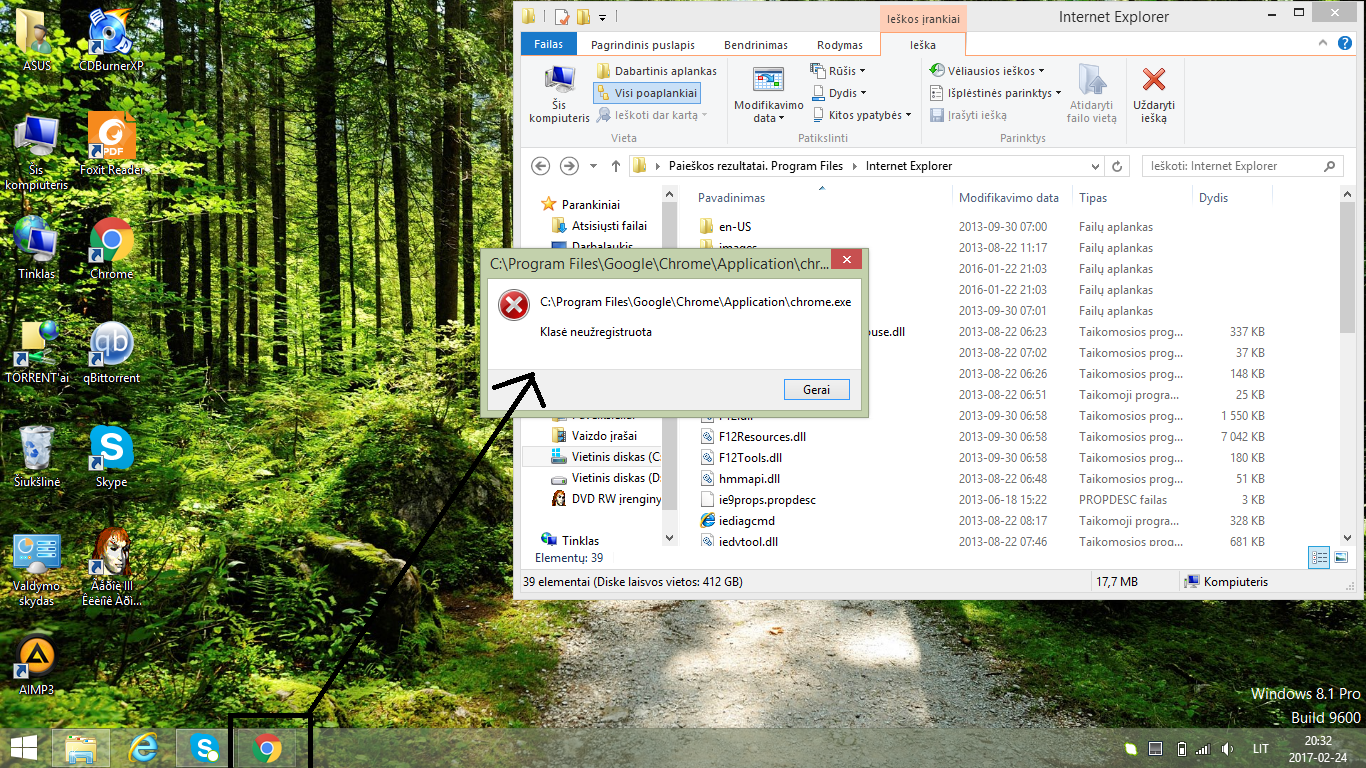Switch to the Rodymas ribbon tab
The width and height of the screenshot is (1366, 768).
[x=839, y=45]
